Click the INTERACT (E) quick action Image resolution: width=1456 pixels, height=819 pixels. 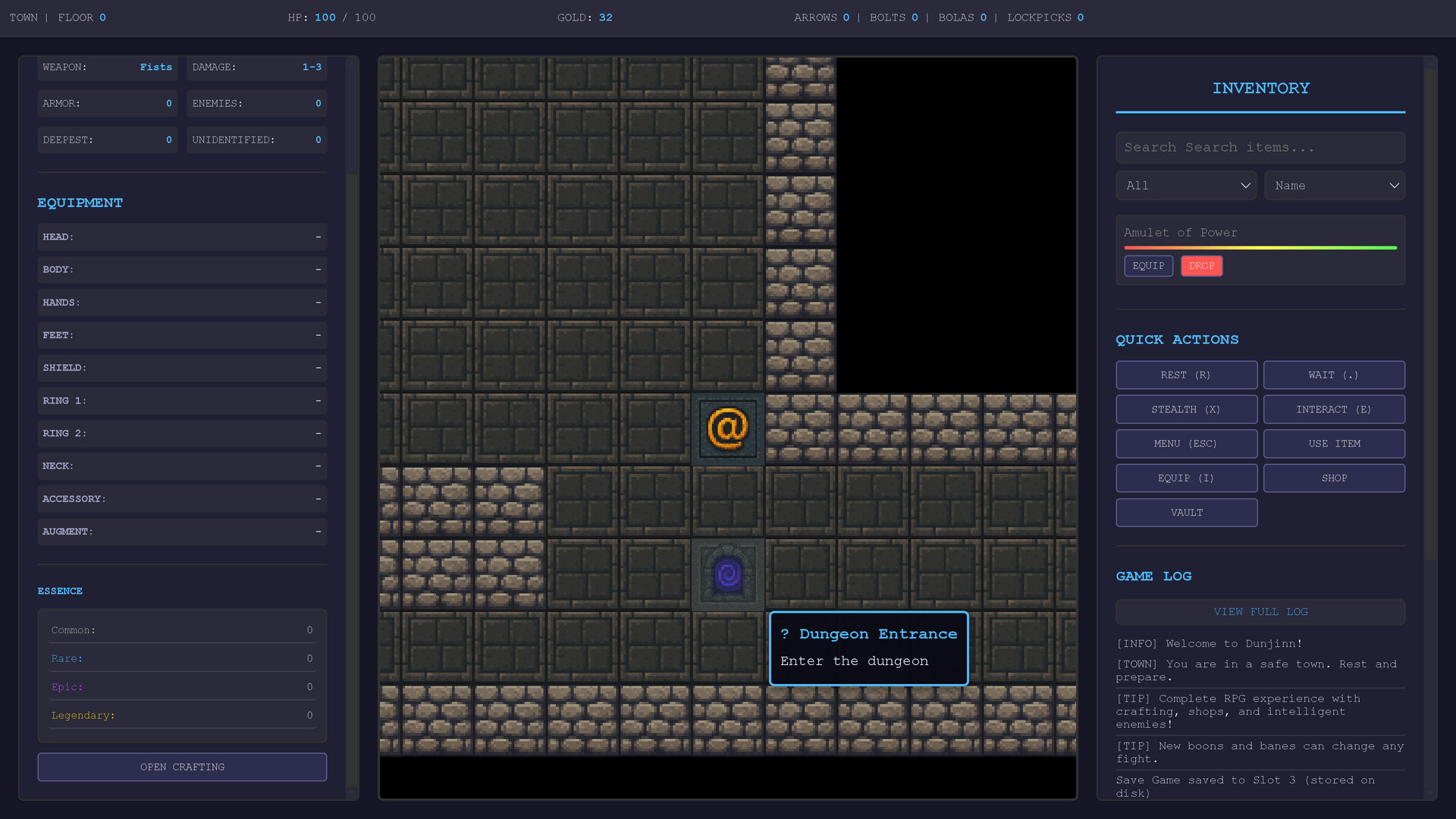(x=1334, y=409)
